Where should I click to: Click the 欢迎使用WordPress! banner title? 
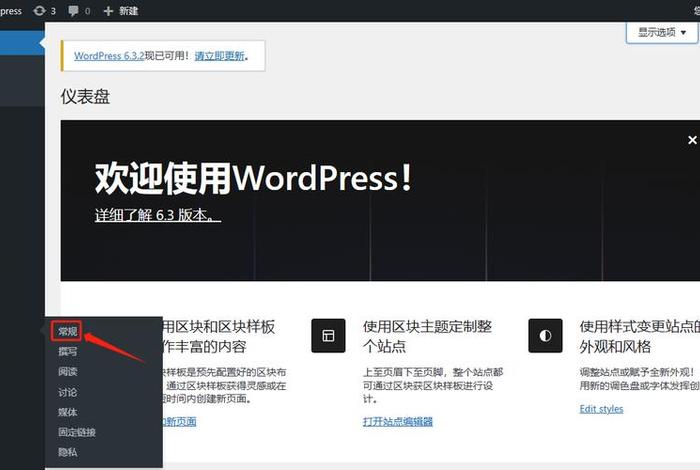[x=253, y=178]
